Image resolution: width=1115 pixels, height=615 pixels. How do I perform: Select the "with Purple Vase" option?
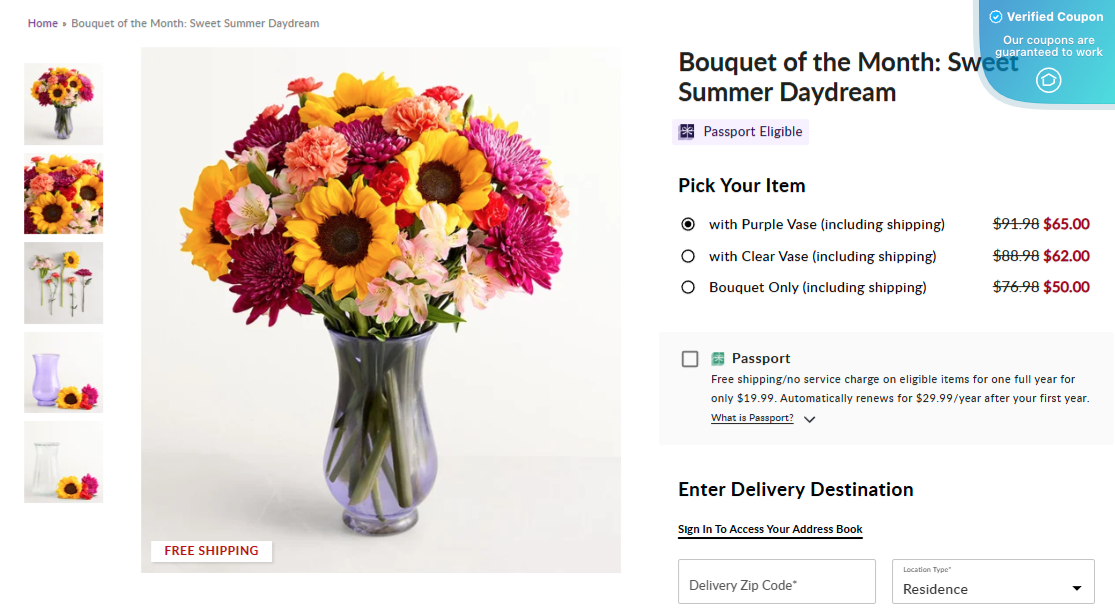pos(687,223)
